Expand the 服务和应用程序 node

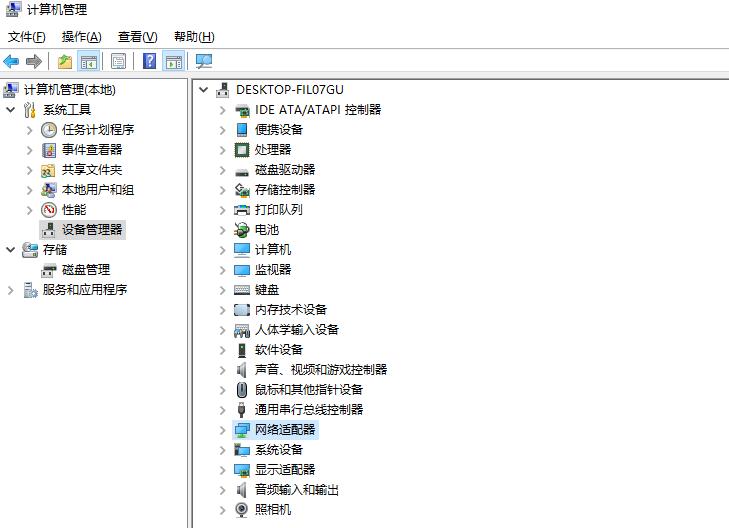pyautogui.click(x=11, y=290)
